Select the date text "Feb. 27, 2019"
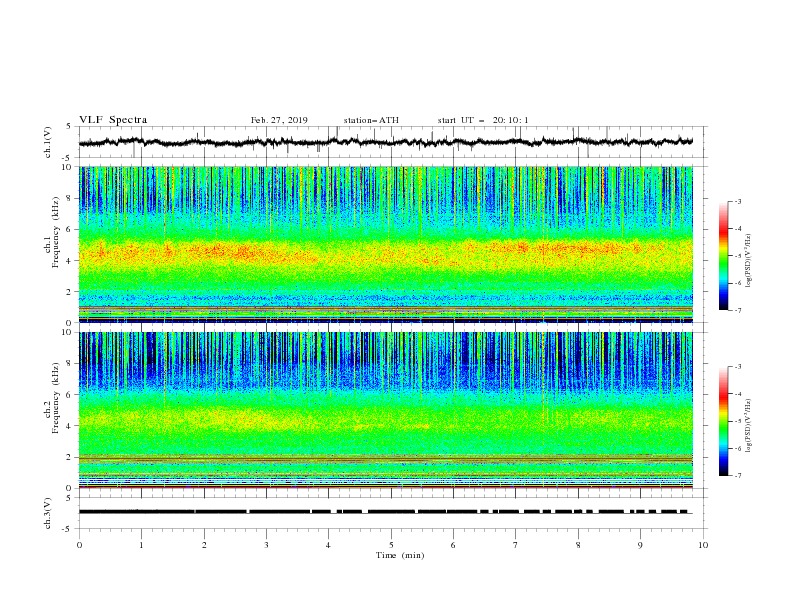The image size is (792, 612). click(x=279, y=120)
